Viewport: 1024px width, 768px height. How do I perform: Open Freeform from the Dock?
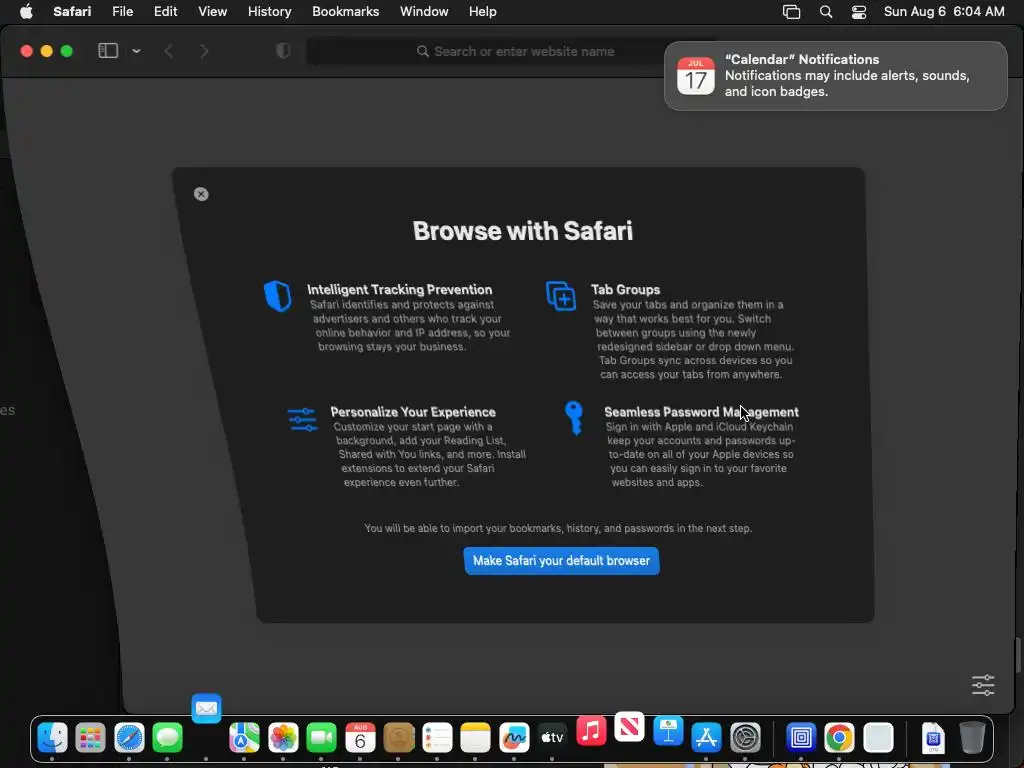pos(514,738)
